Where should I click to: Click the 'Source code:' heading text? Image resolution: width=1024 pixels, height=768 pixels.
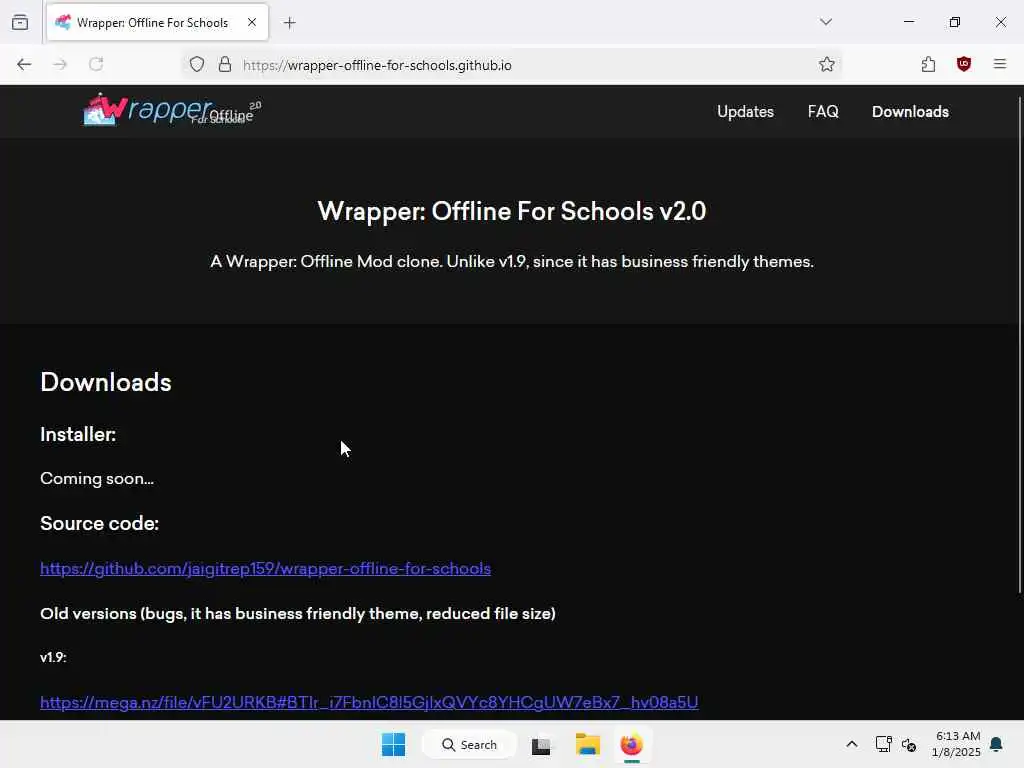click(x=99, y=523)
